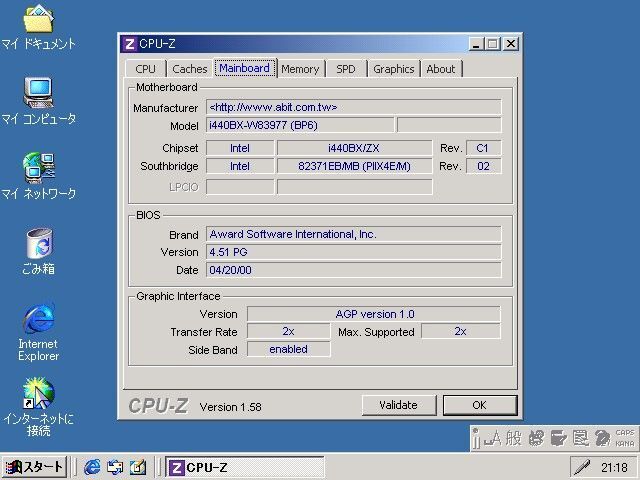Switch to the Caches tab
The height and width of the screenshot is (480, 640).
tap(189, 69)
